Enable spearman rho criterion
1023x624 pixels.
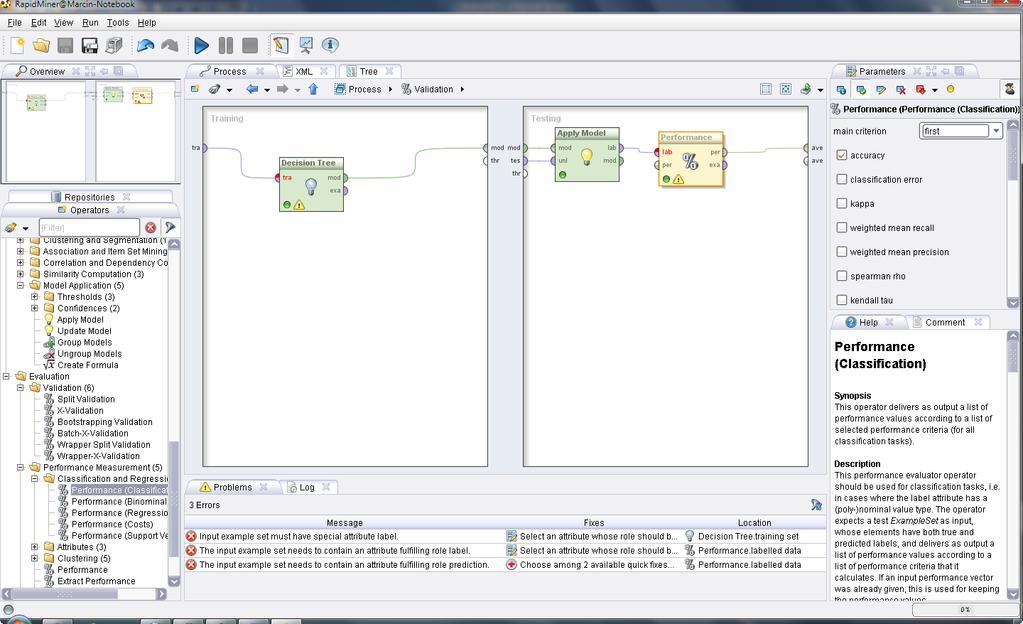point(842,276)
